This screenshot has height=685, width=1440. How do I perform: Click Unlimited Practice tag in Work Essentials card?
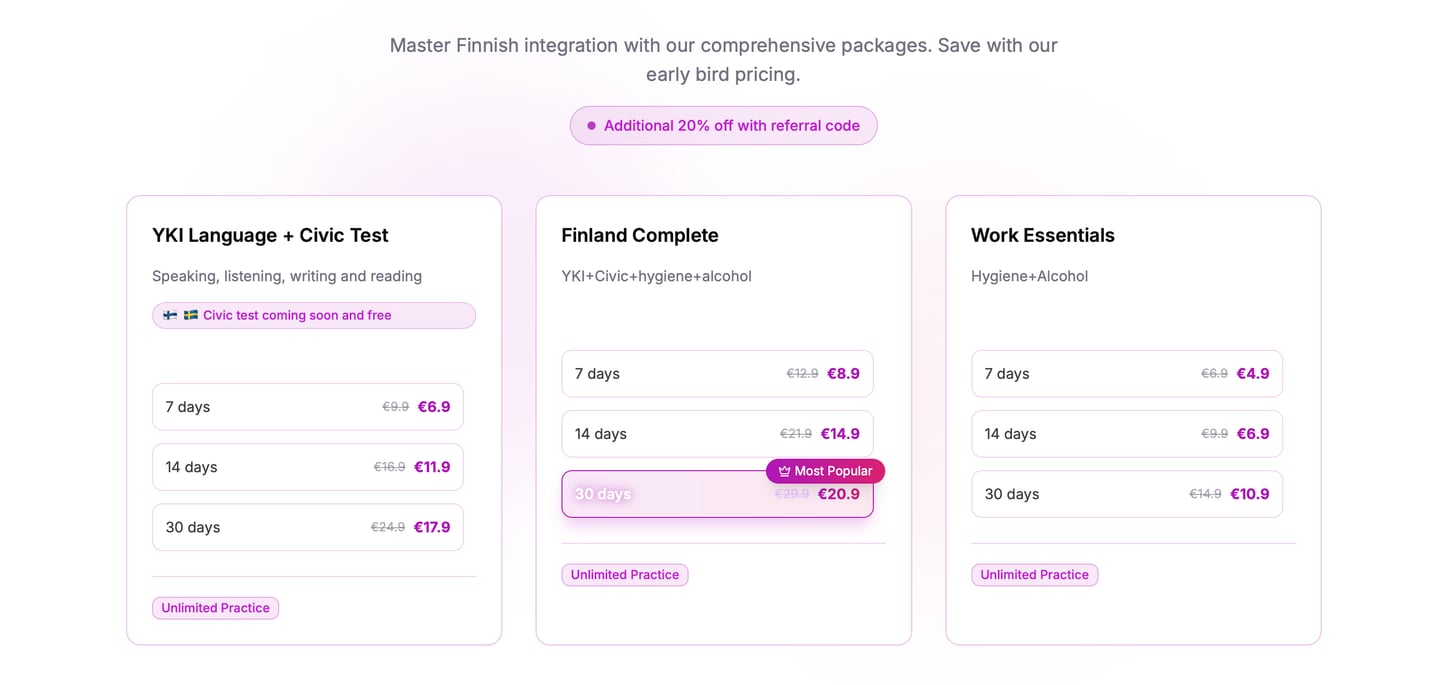pyautogui.click(x=1034, y=575)
